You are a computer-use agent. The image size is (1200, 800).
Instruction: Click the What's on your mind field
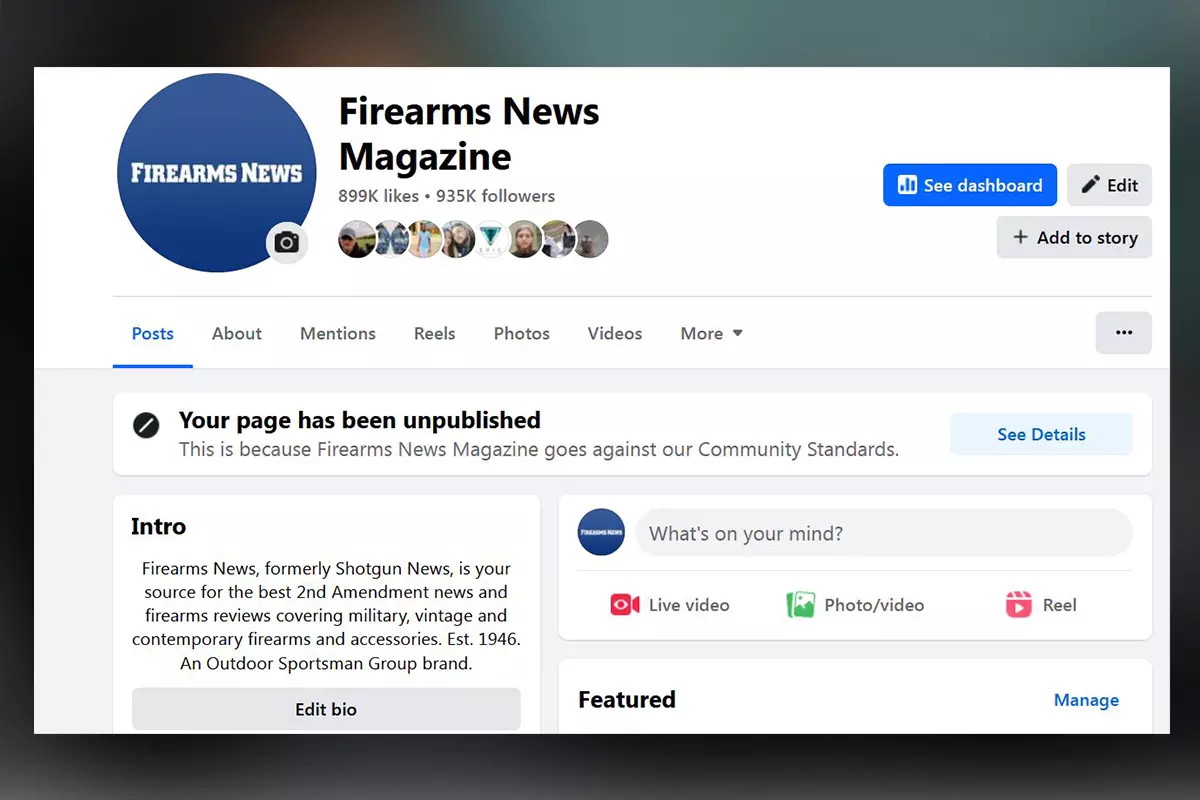[x=884, y=533]
